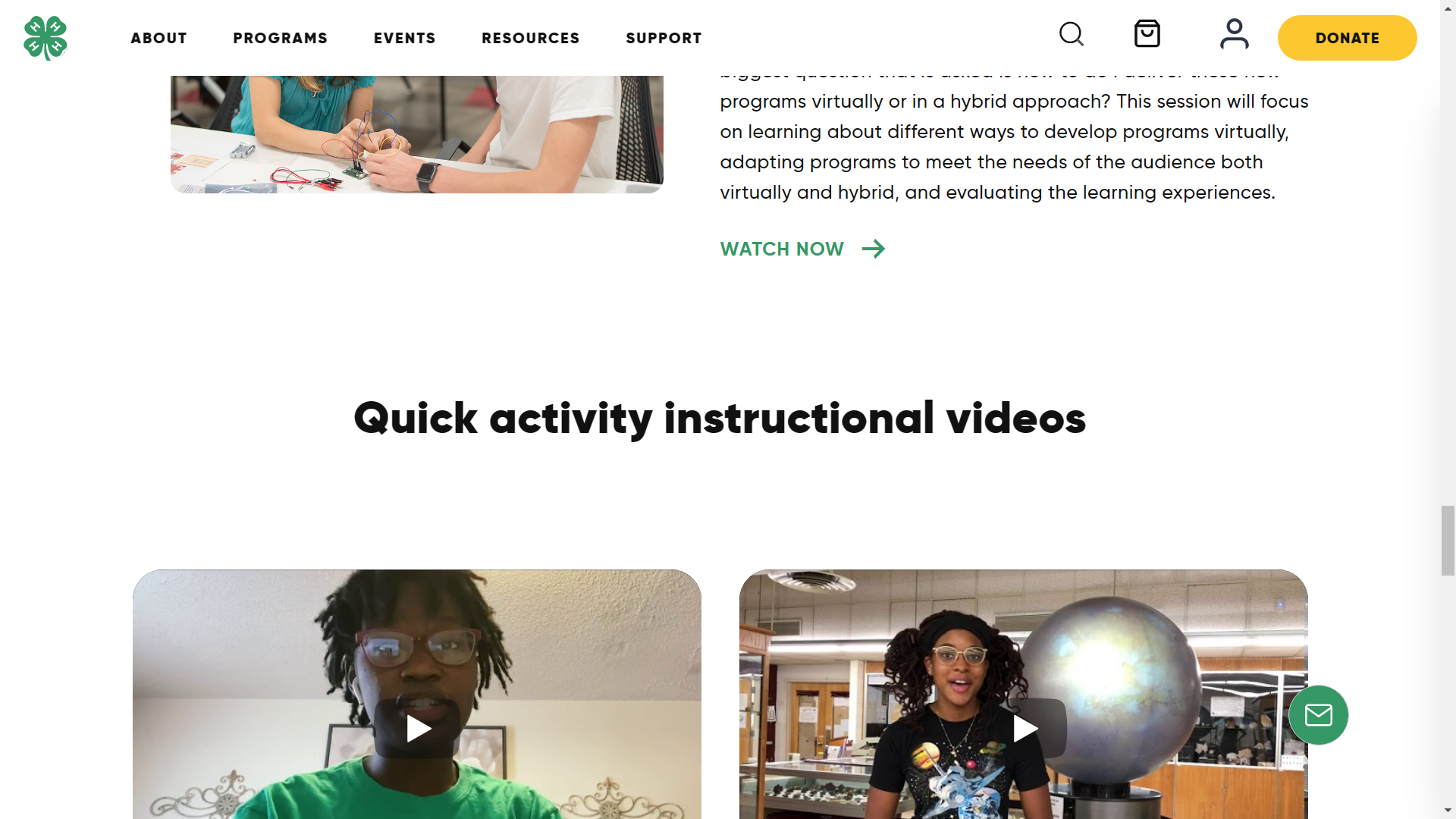The height and width of the screenshot is (819, 1456).
Task: Expand the Support navigation menu
Action: (x=664, y=38)
